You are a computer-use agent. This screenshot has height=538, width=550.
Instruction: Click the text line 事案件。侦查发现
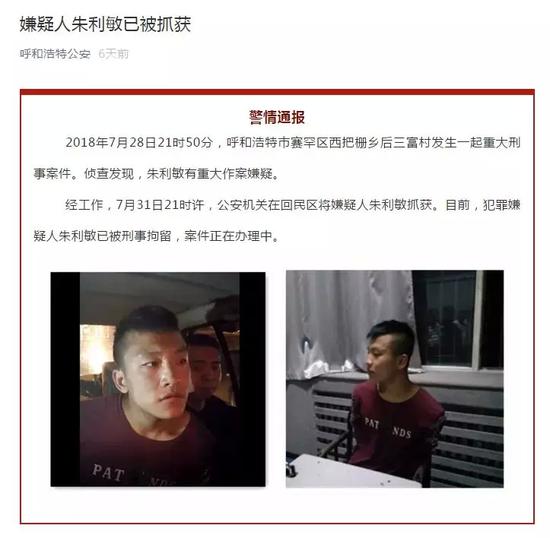pyautogui.click(x=157, y=174)
